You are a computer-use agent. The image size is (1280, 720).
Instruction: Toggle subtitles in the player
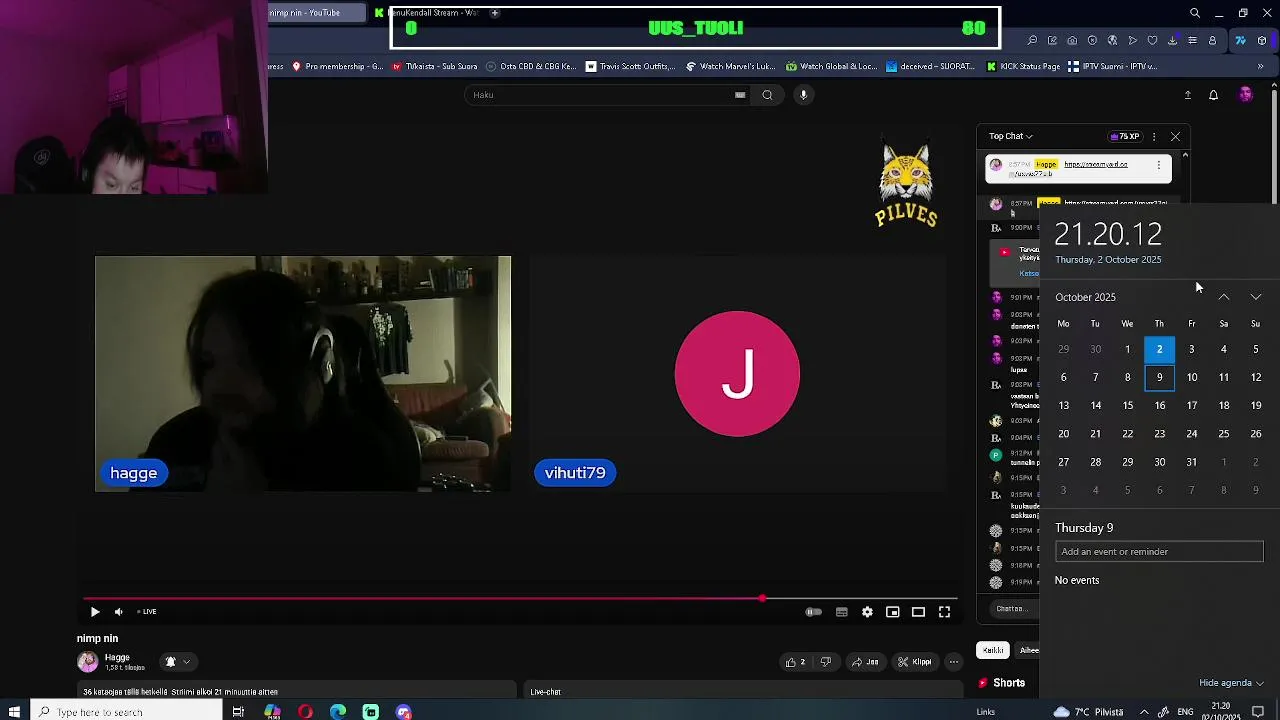842,612
